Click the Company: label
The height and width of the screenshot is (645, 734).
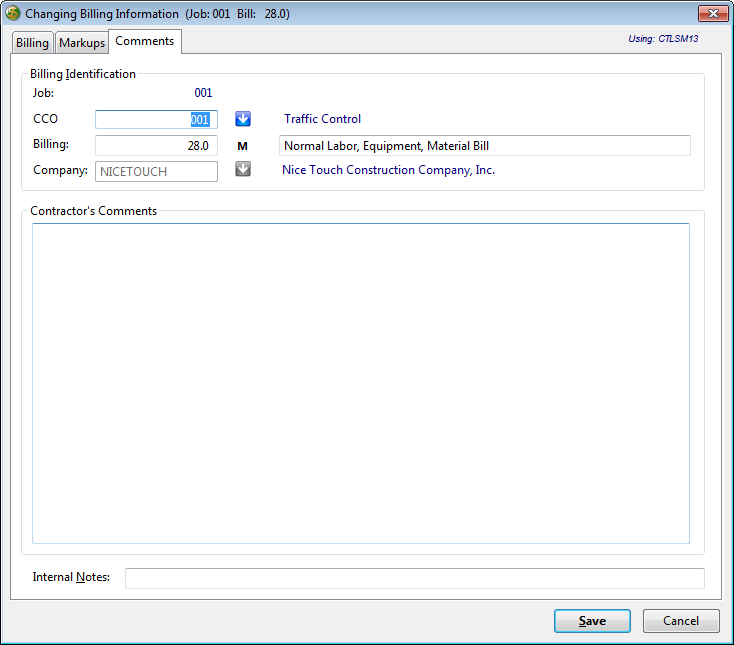point(60,170)
